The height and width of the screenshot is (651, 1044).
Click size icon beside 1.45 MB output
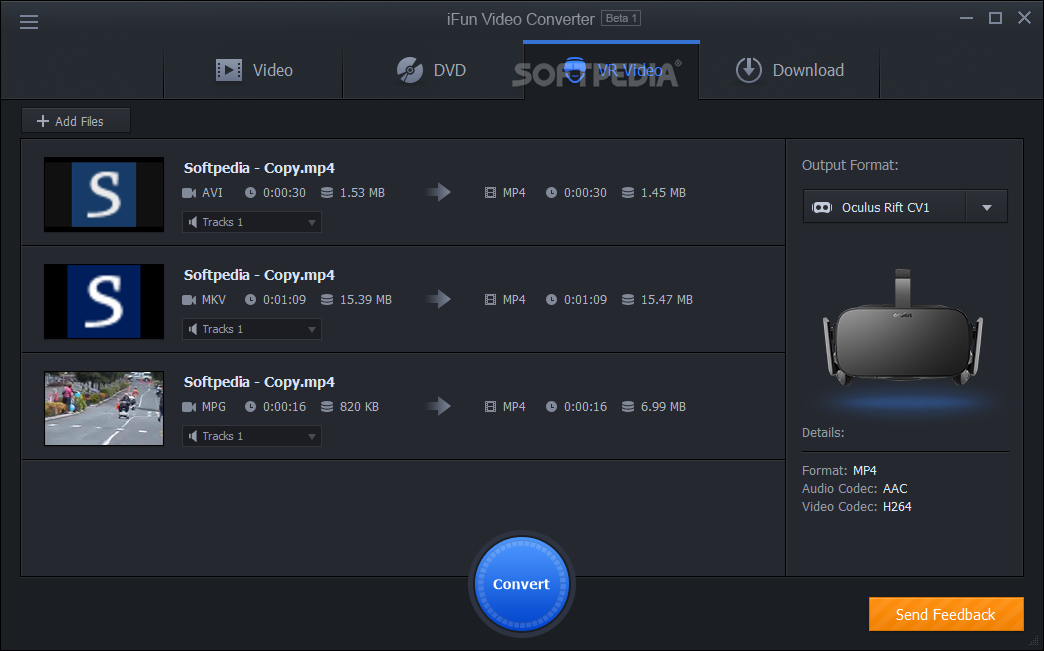(x=628, y=193)
